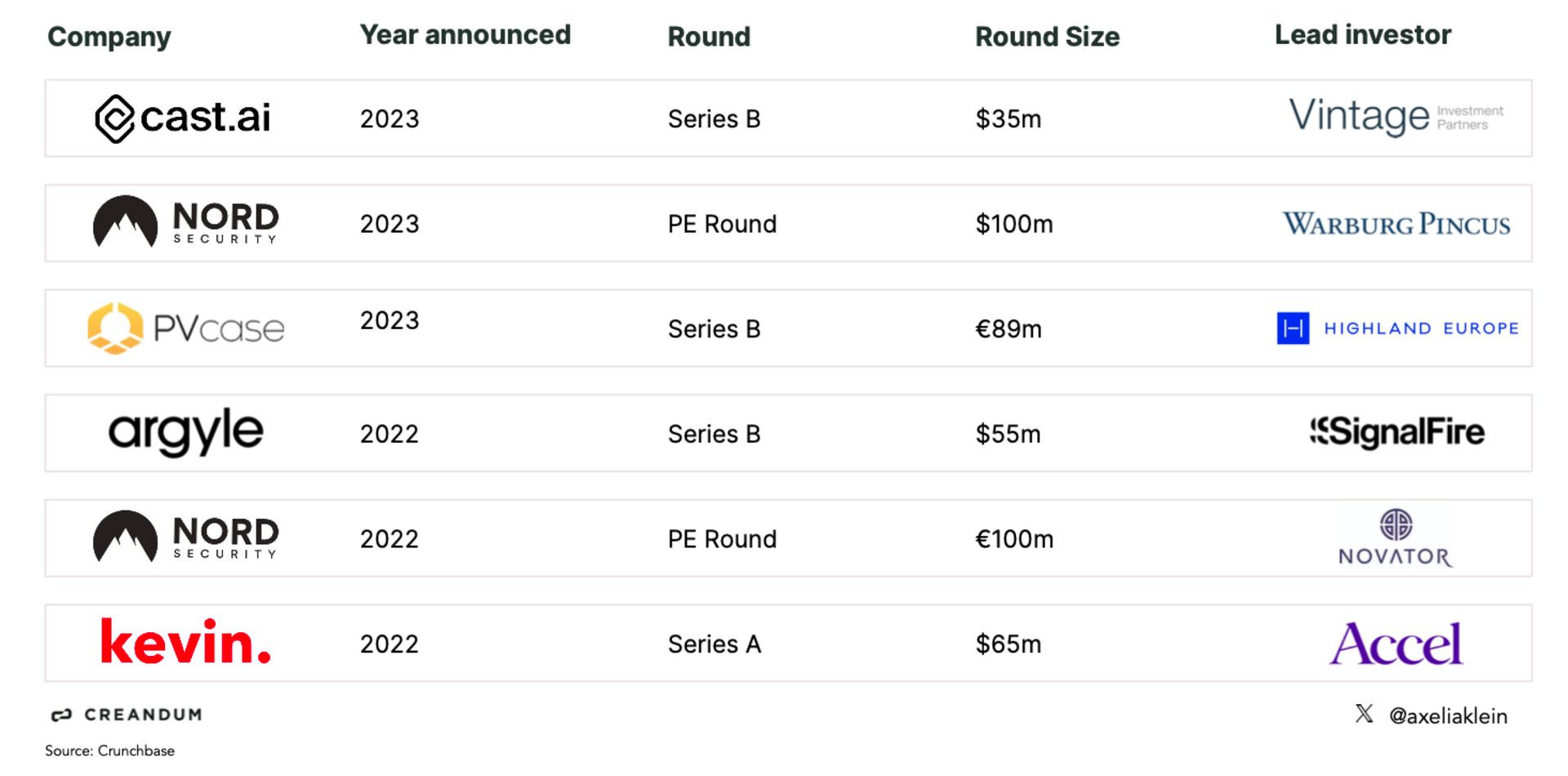Select the purple Accel logo
Viewport: 1568px width, 776px height.
click(x=1396, y=644)
